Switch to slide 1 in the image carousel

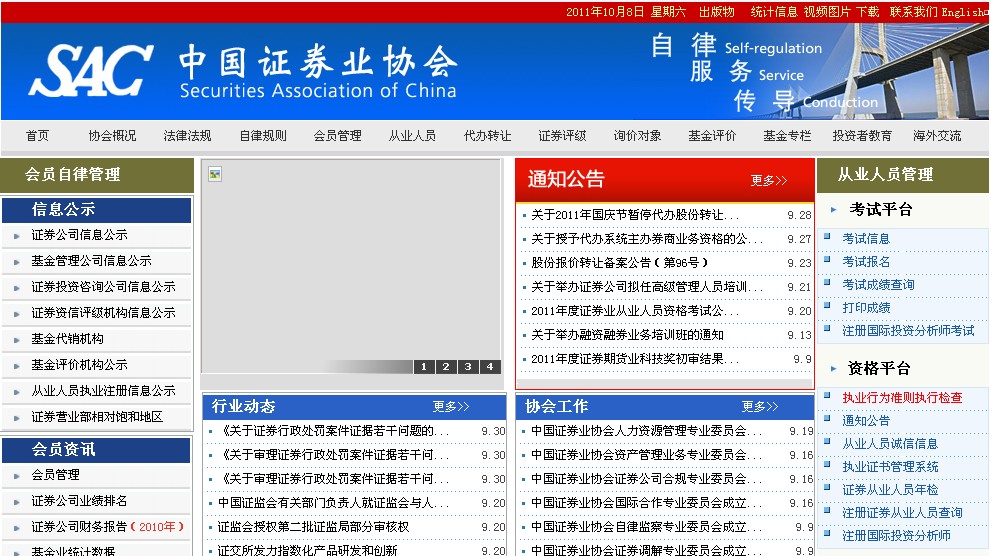coord(424,367)
